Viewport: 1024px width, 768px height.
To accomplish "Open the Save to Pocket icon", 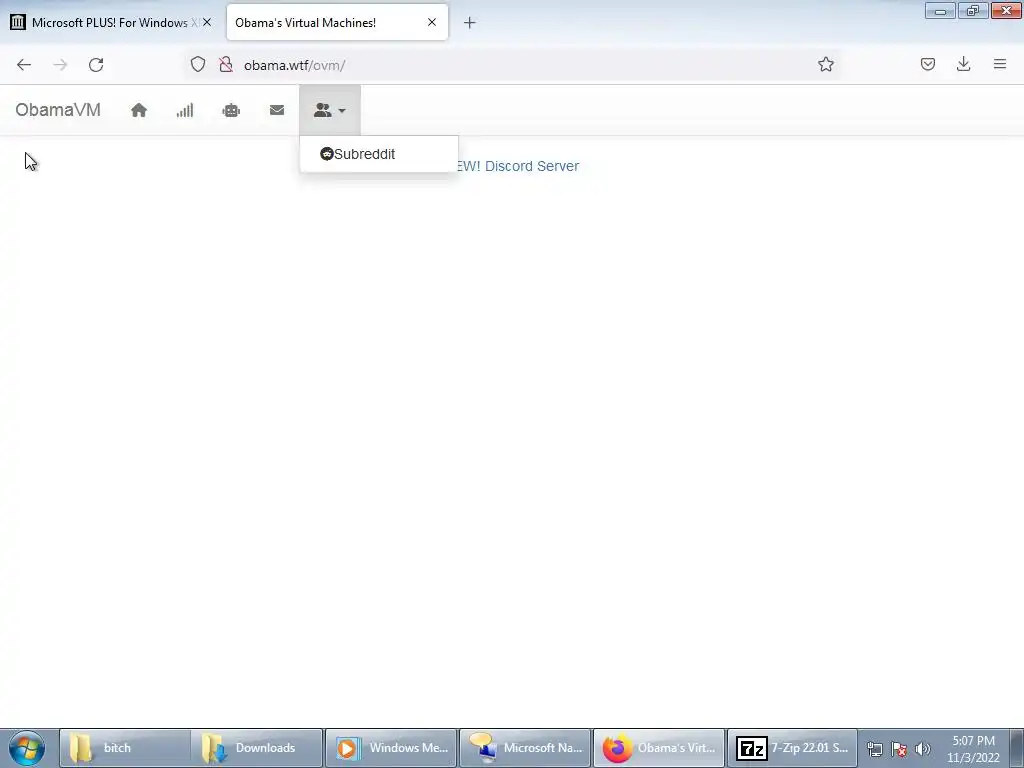I will (927, 64).
